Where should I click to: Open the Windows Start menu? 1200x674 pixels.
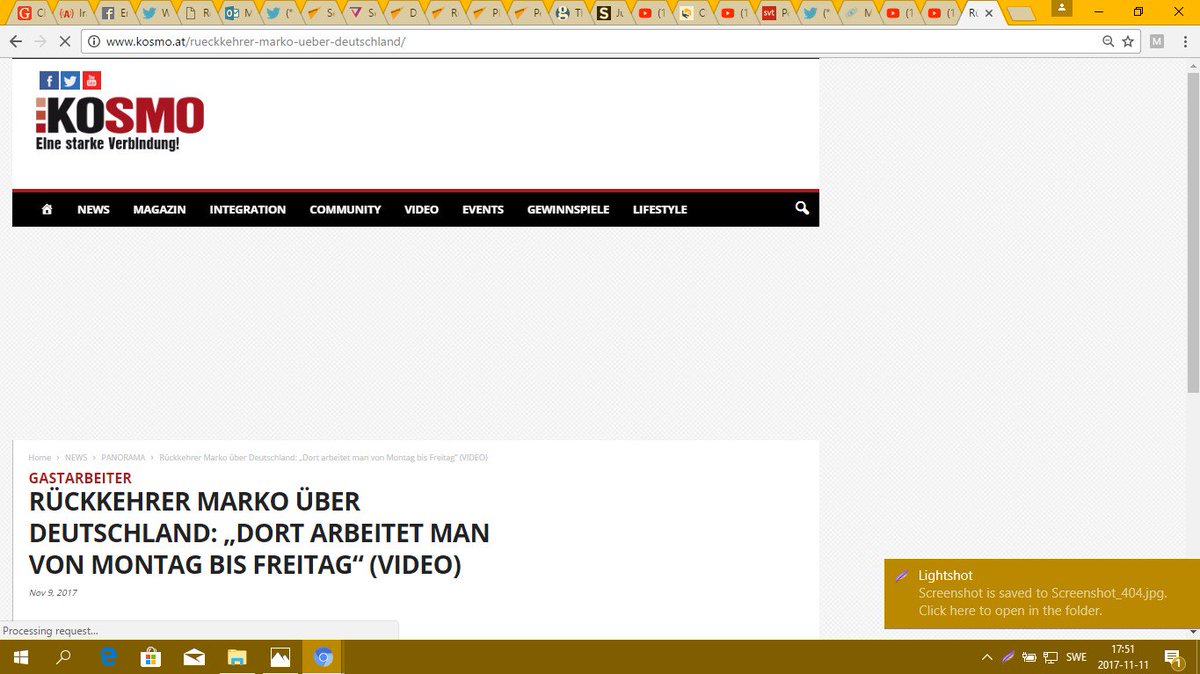click(x=20, y=657)
